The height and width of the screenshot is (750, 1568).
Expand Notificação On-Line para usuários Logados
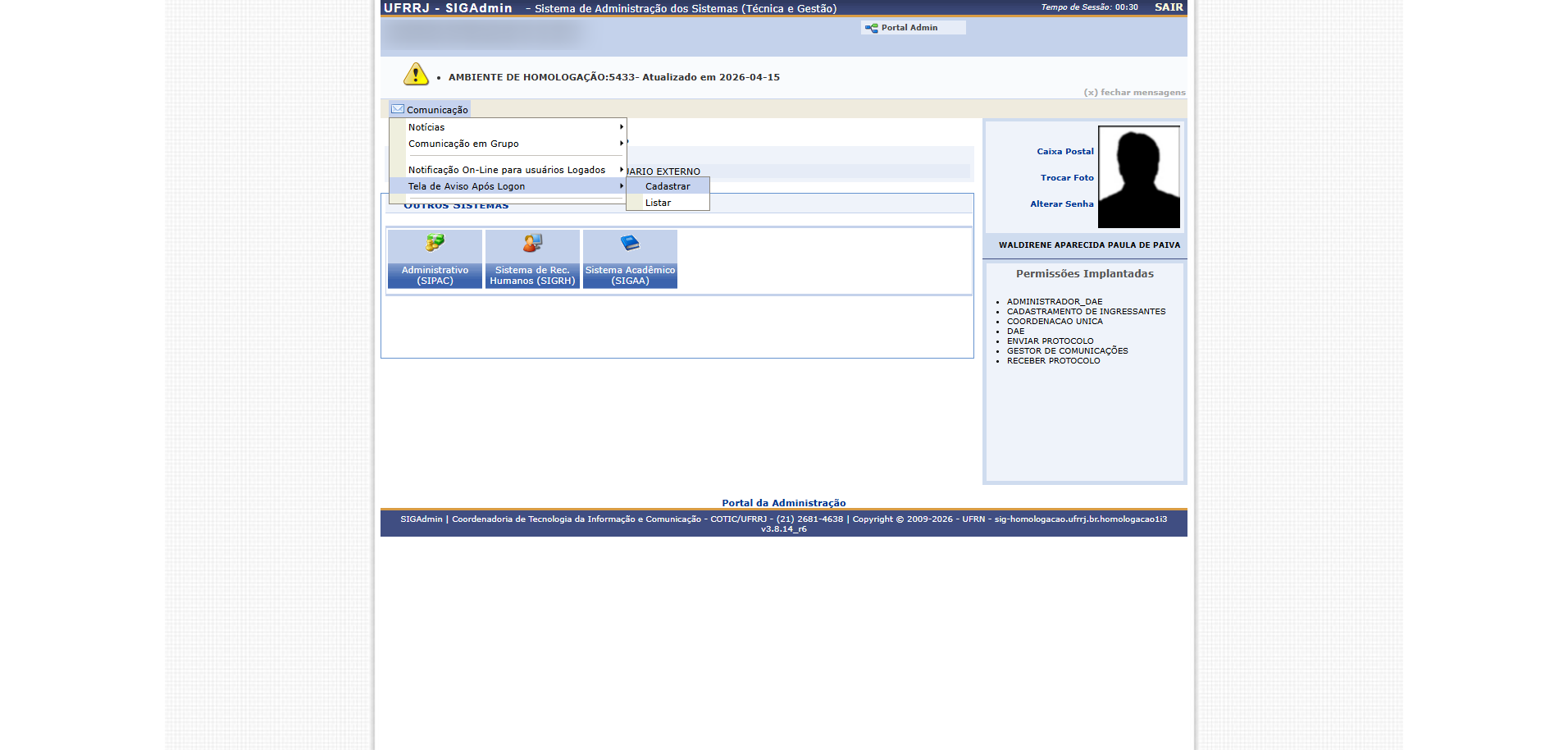click(508, 170)
